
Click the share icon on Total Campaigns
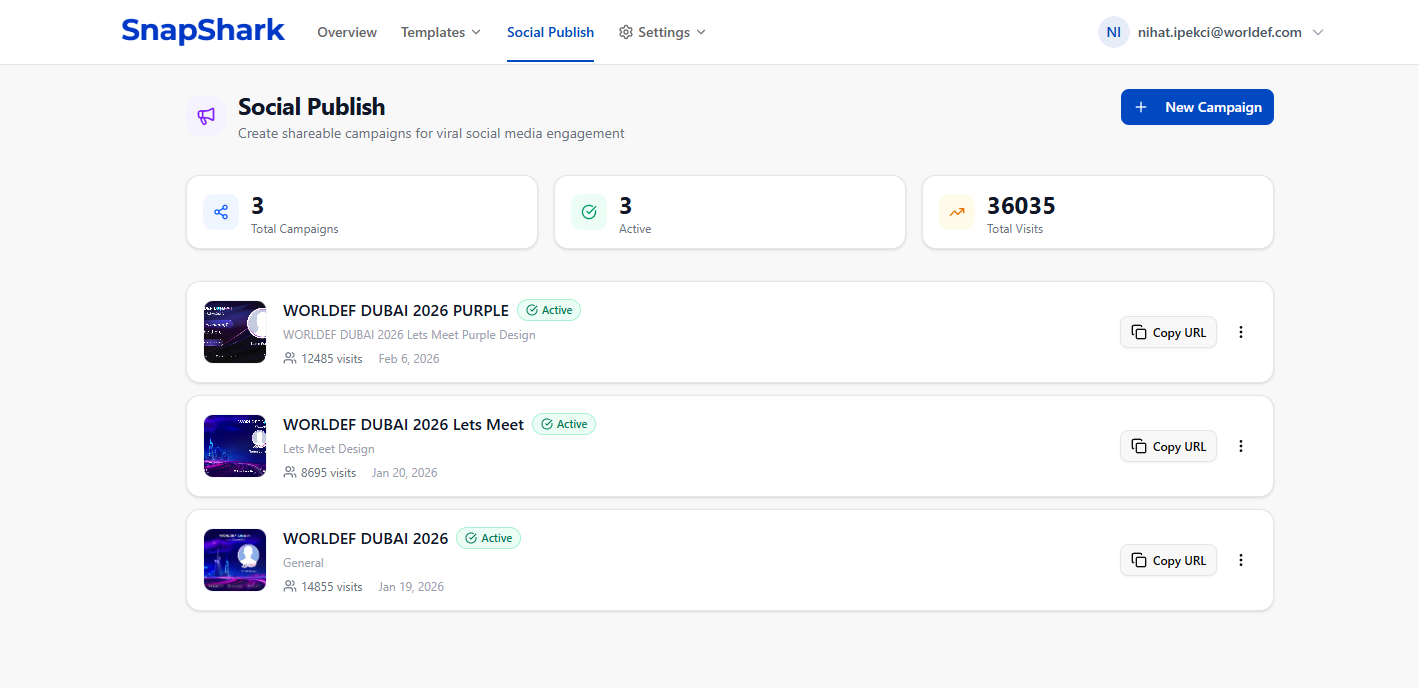pos(221,212)
